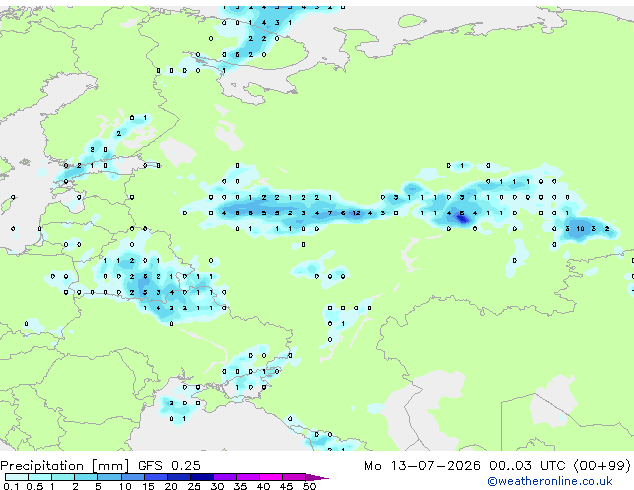The width and height of the screenshot is (634, 490).
Task: Click the 10–15 mm legend swatch
Action: click(x=132, y=477)
